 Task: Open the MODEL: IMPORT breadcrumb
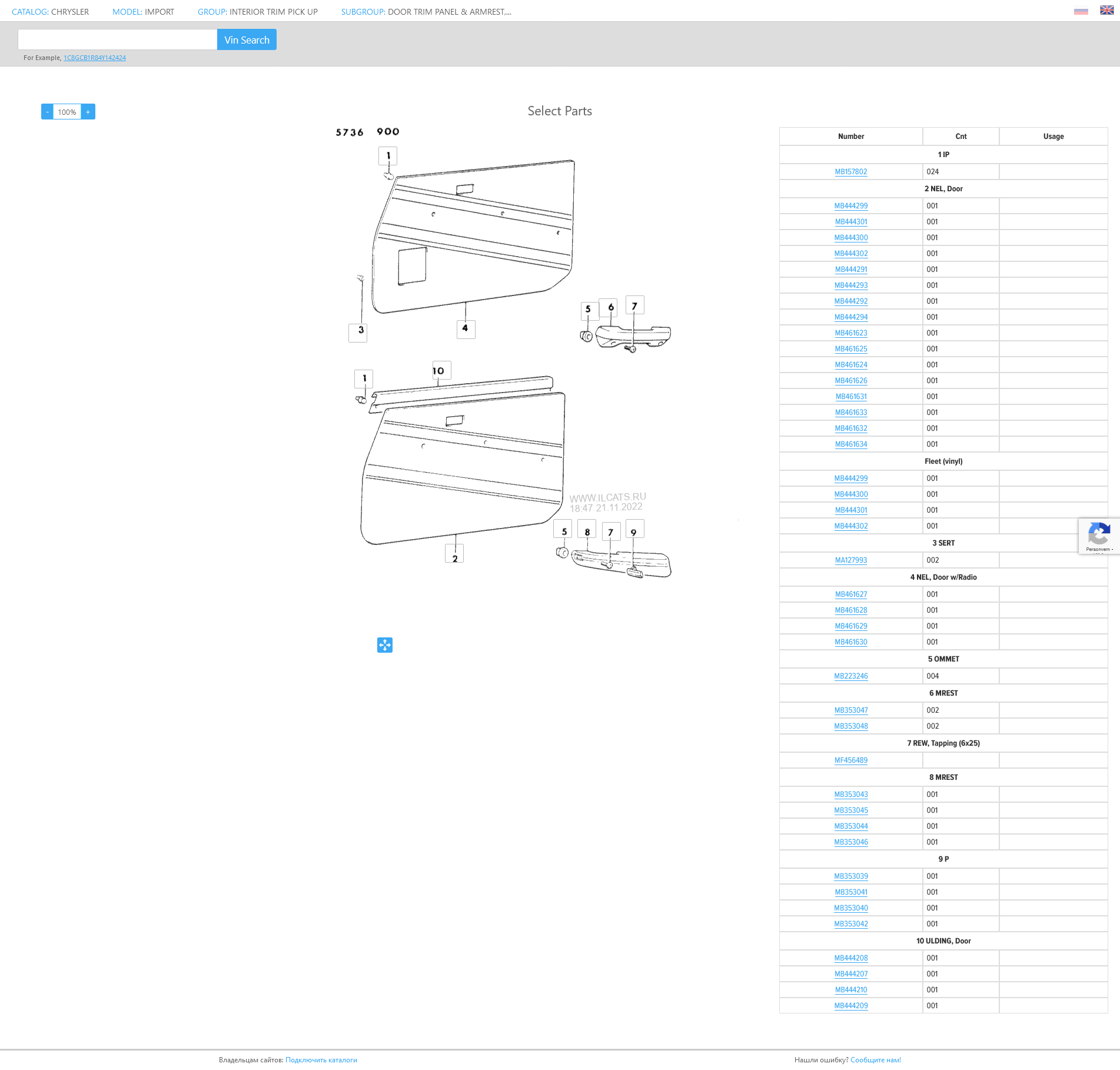(143, 12)
